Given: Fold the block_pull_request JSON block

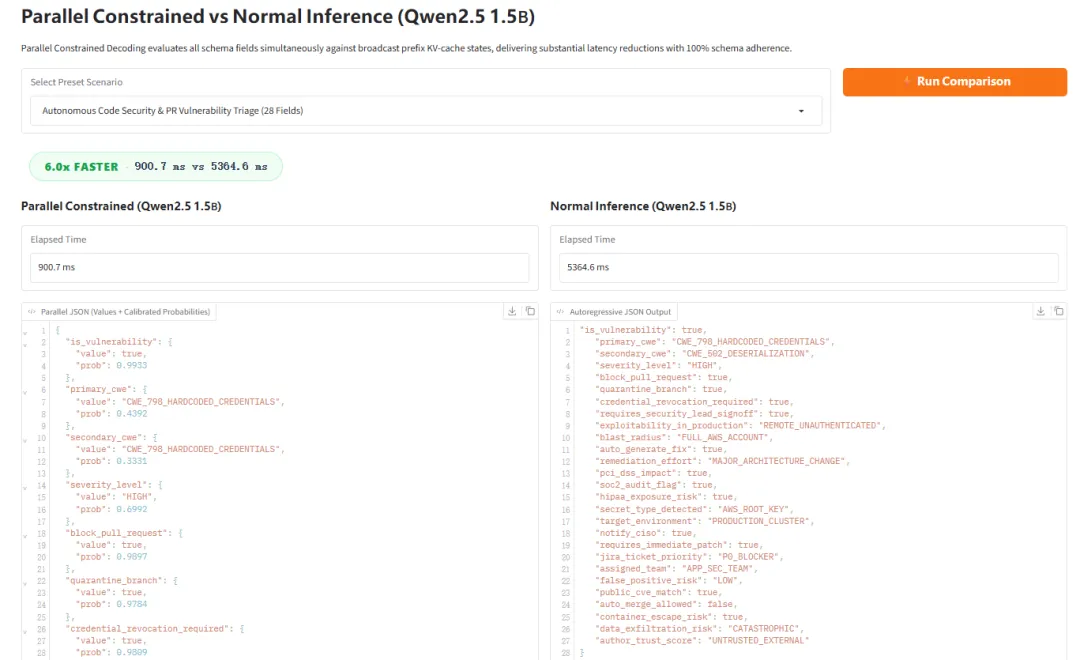Looking at the screenshot, I should coord(25,535).
